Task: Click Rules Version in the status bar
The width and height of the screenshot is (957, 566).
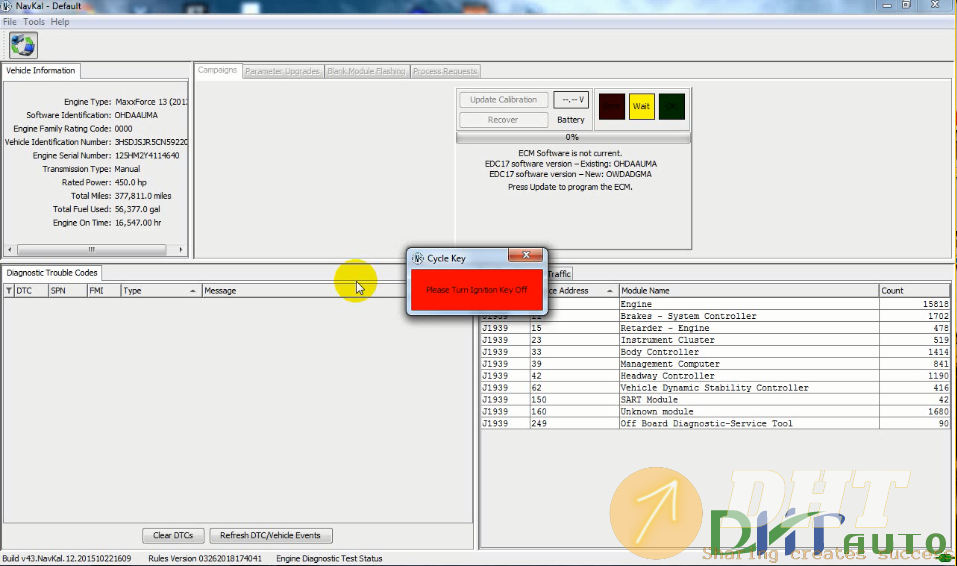Action: (x=205, y=559)
